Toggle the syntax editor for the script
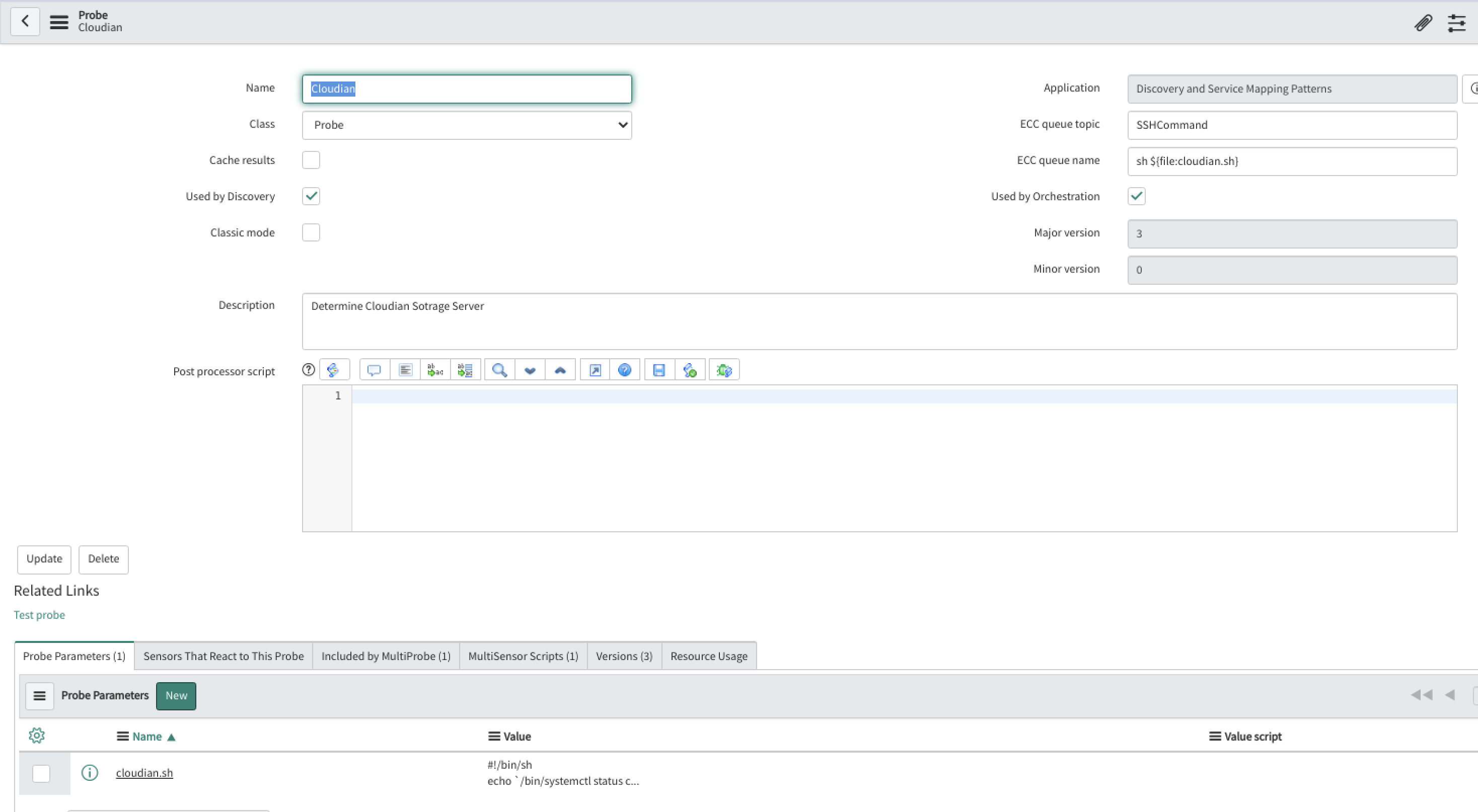Screen dimensions: 1478x812 pos(334,370)
